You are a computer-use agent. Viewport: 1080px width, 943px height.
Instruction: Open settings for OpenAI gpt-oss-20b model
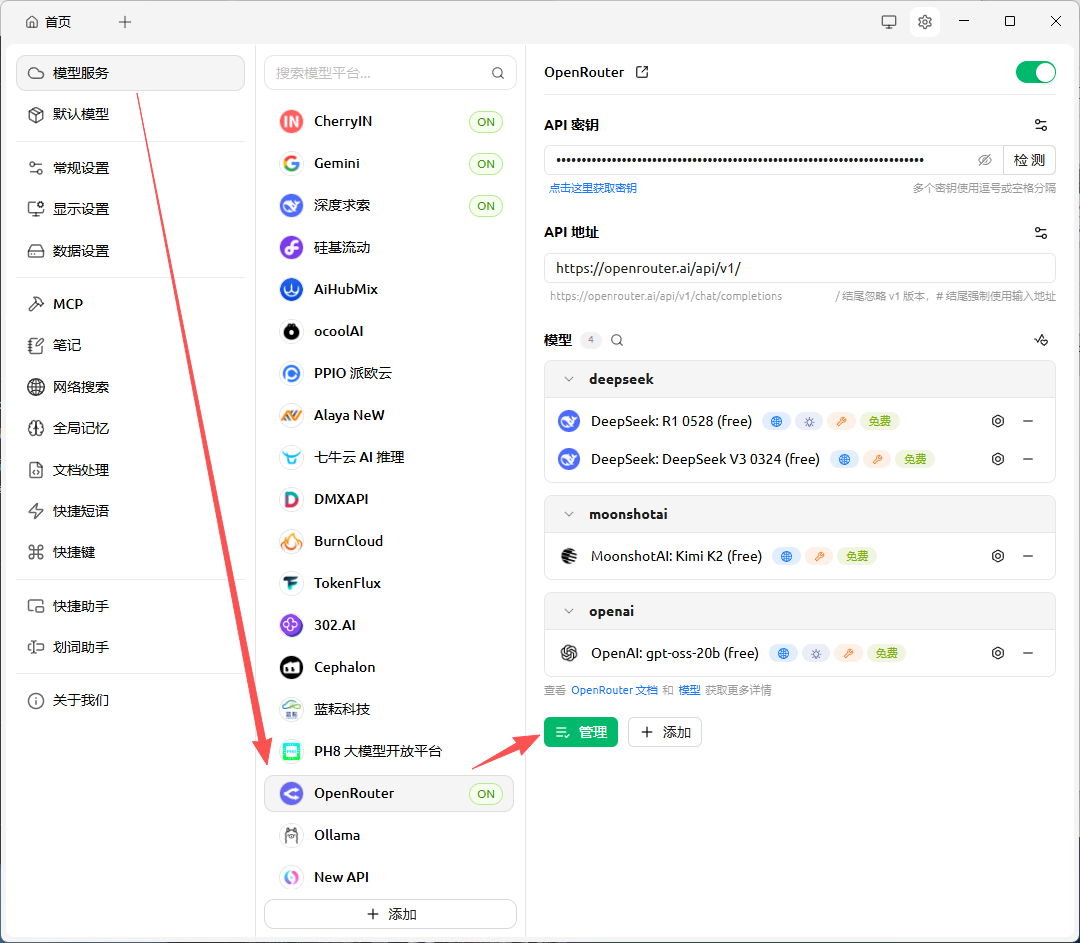point(997,653)
